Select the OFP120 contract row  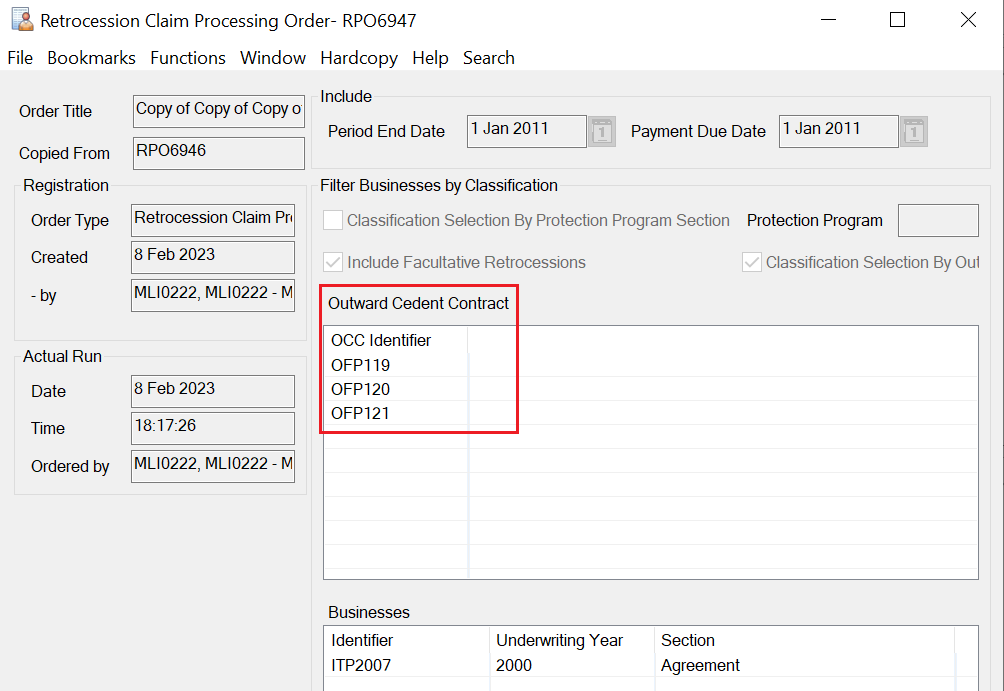tap(361, 389)
